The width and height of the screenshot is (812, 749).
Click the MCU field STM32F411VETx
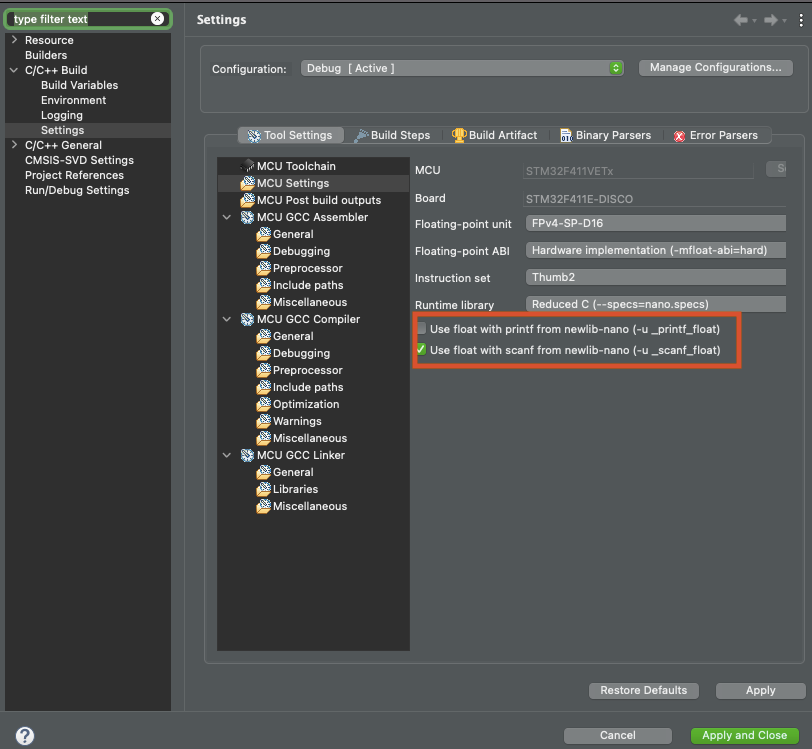click(638, 171)
